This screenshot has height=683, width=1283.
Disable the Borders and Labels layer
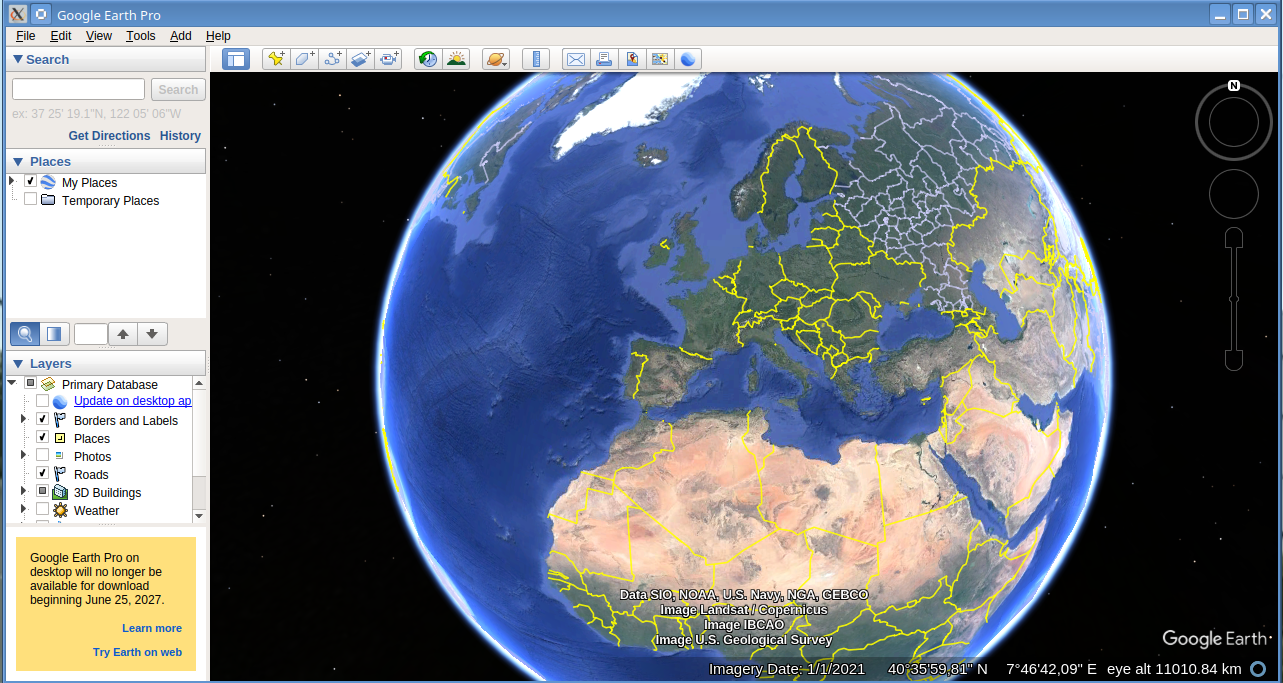pyautogui.click(x=43, y=420)
